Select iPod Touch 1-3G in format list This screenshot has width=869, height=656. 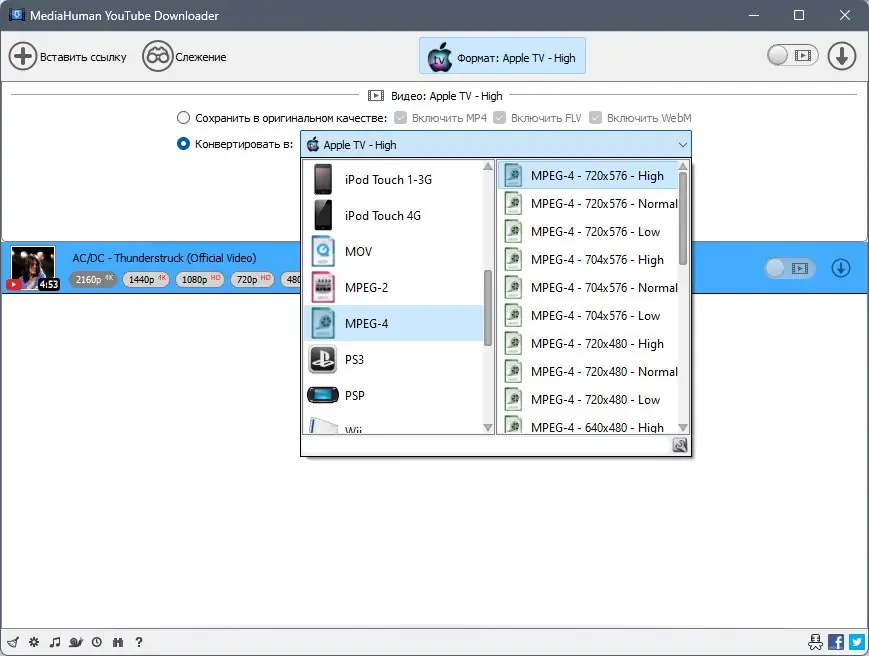point(393,180)
